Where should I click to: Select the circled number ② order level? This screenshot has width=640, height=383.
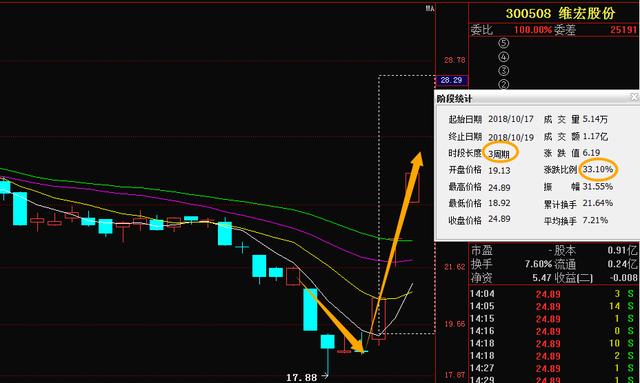(504, 85)
